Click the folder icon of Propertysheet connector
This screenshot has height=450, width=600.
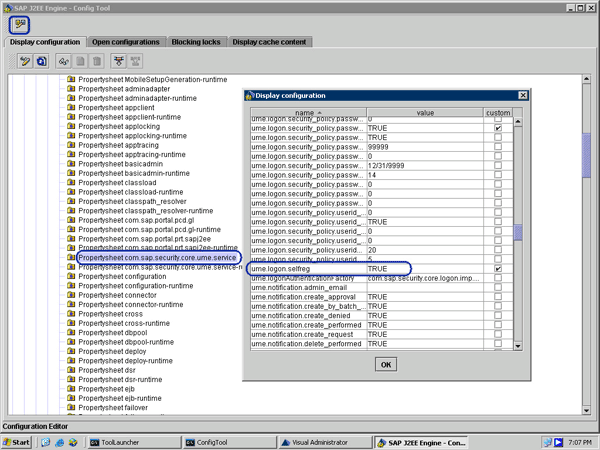71,295
